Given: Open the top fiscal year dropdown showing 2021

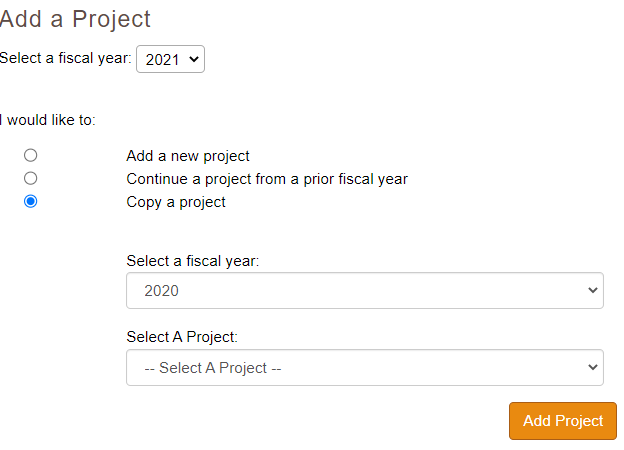Looking at the screenshot, I should [170, 59].
